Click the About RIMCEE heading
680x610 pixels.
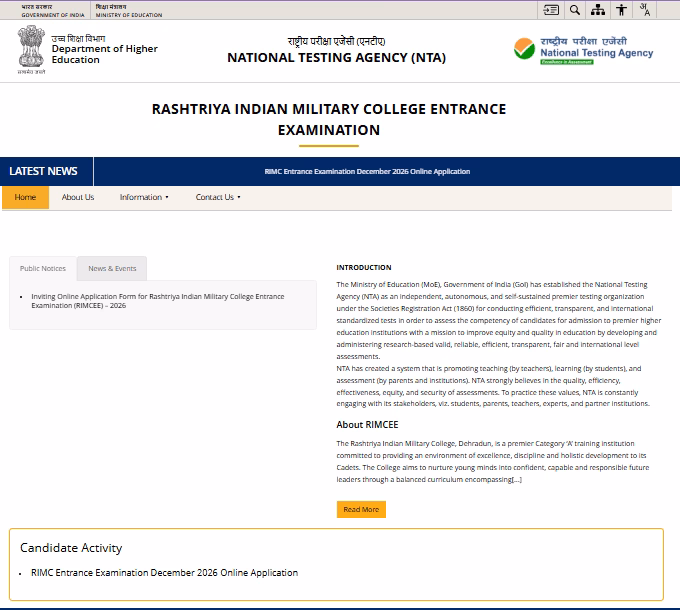tap(367, 425)
